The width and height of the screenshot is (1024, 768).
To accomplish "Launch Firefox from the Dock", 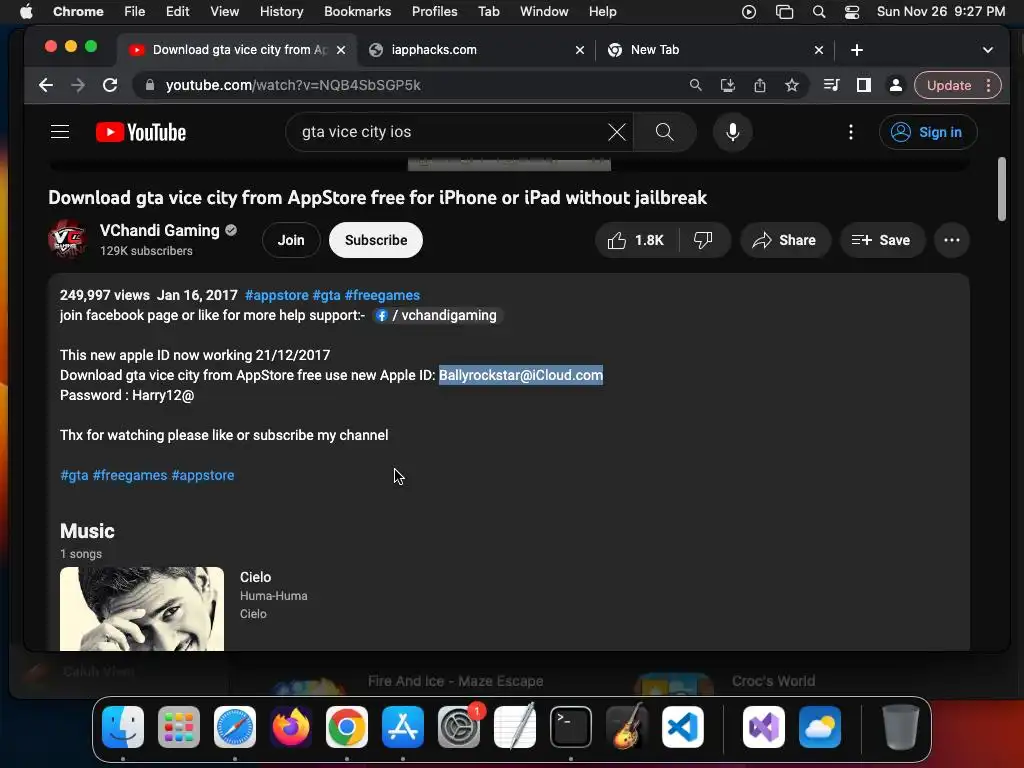I will click(291, 726).
